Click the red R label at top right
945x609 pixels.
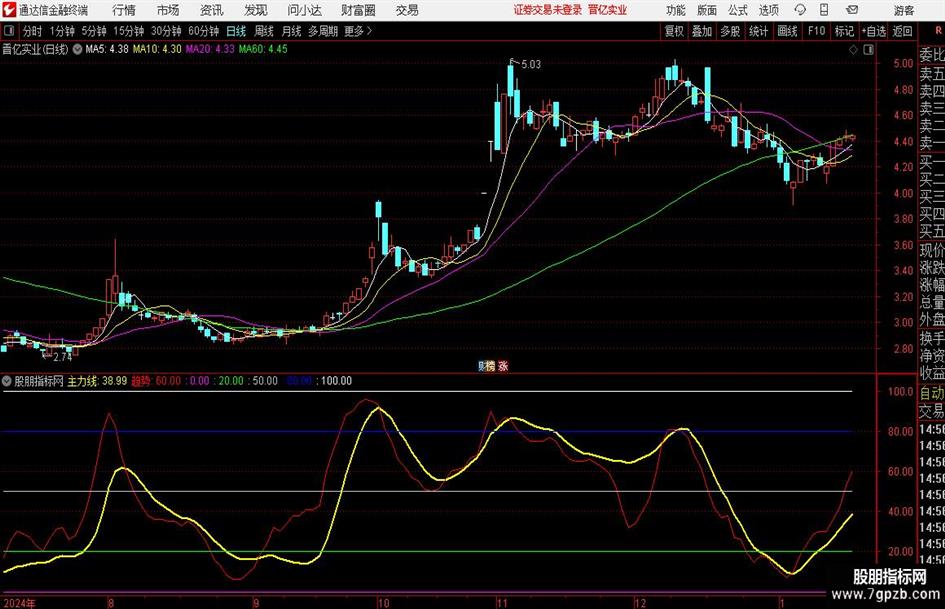[x=938, y=30]
